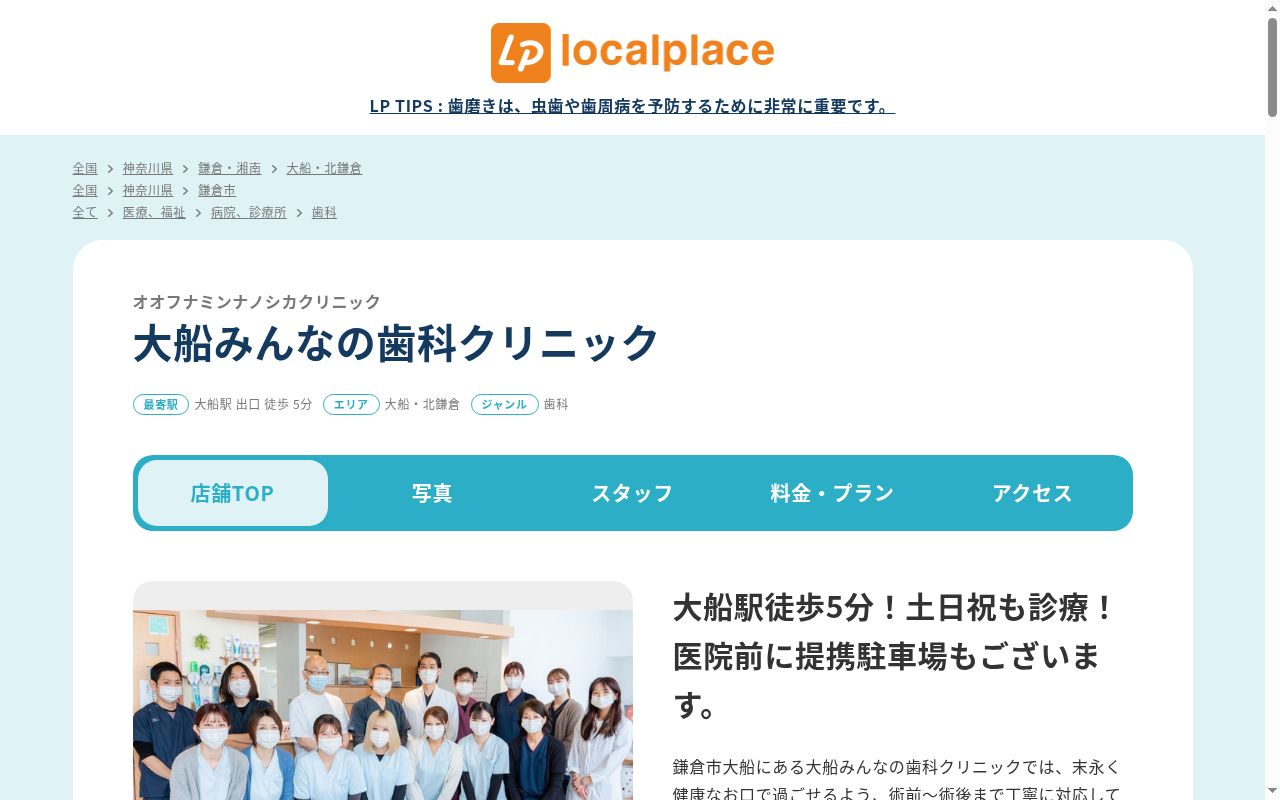The image size is (1280, 800).
Task: Switch to the スタッフ tab
Action: coord(632,493)
